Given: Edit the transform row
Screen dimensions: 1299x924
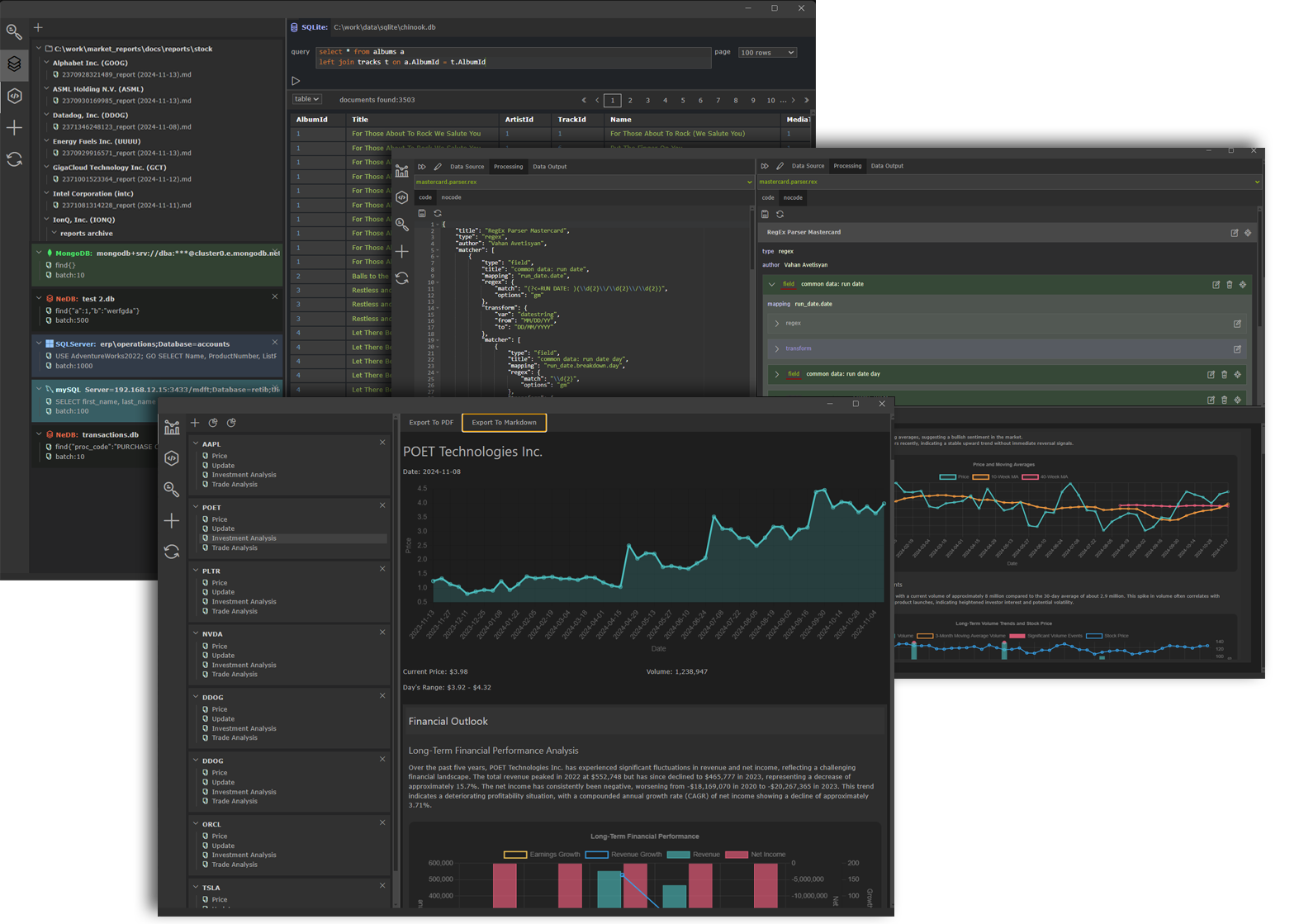Looking at the screenshot, I should (x=1237, y=349).
